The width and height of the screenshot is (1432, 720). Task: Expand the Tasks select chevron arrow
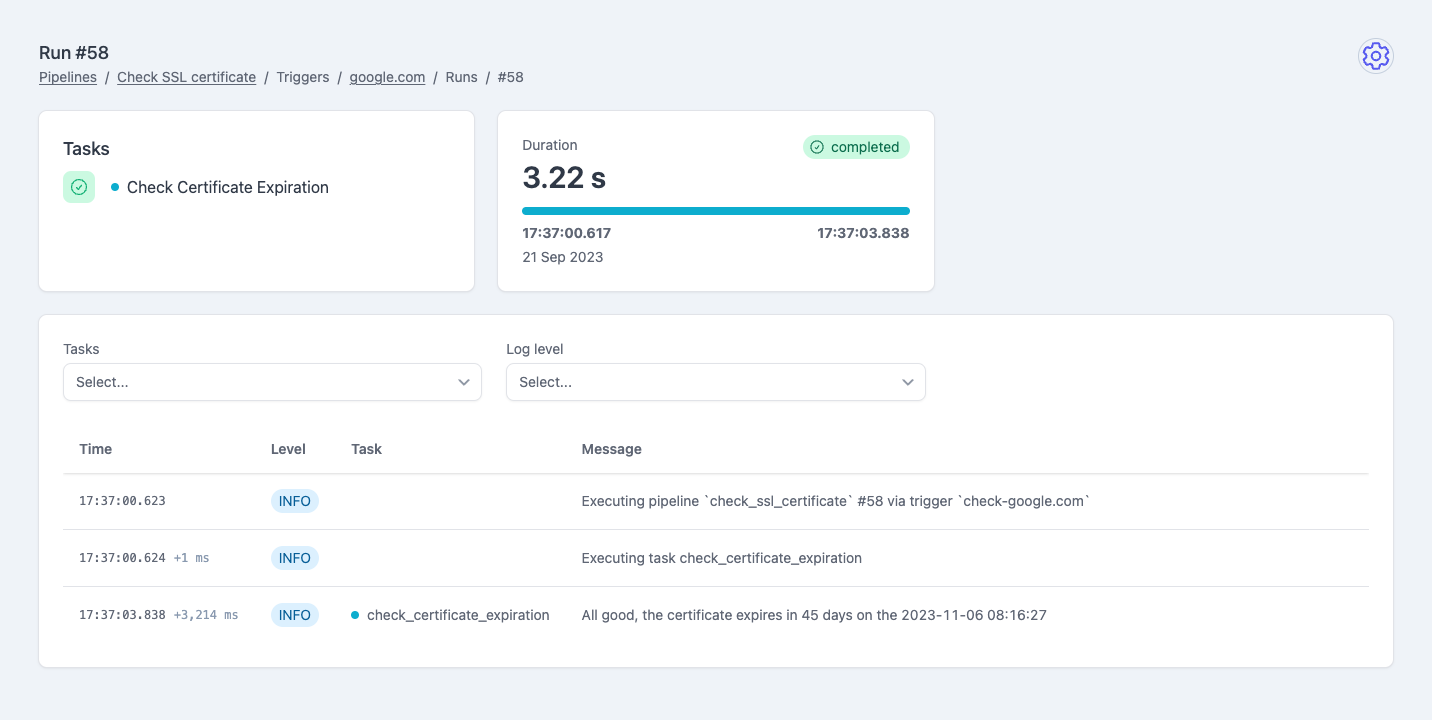464,382
